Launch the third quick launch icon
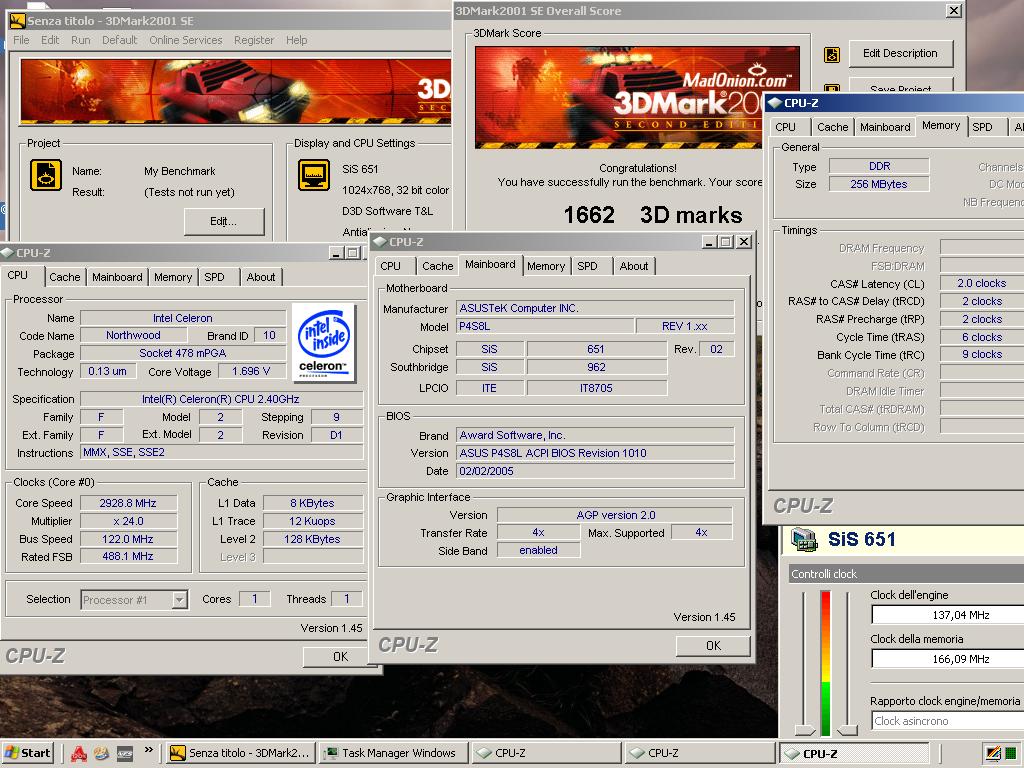This screenshot has height=768, width=1024. click(x=125, y=753)
